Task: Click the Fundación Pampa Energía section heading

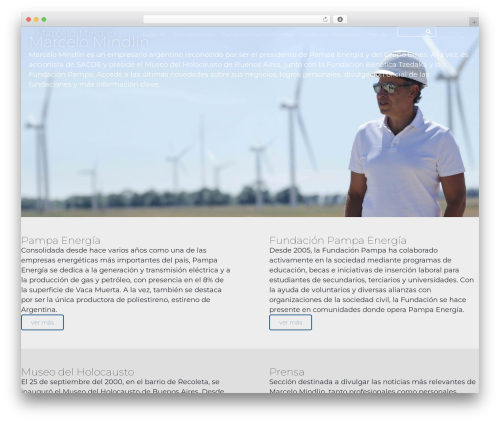Action: 338,240
